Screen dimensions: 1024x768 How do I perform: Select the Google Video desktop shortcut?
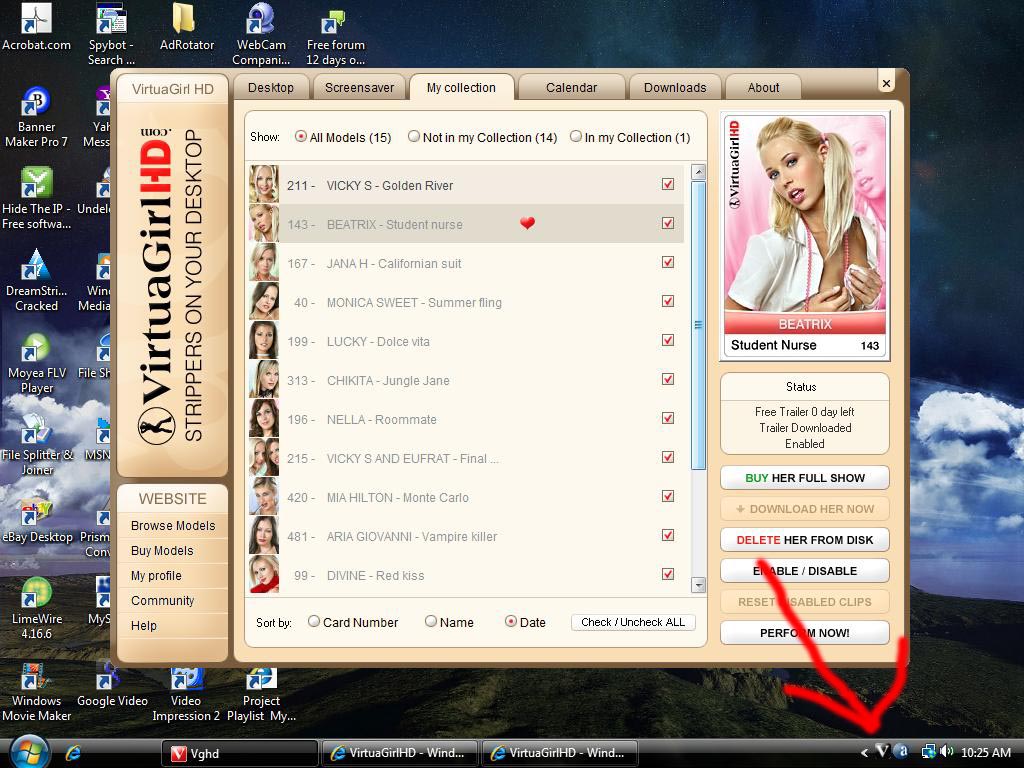(112, 684)
